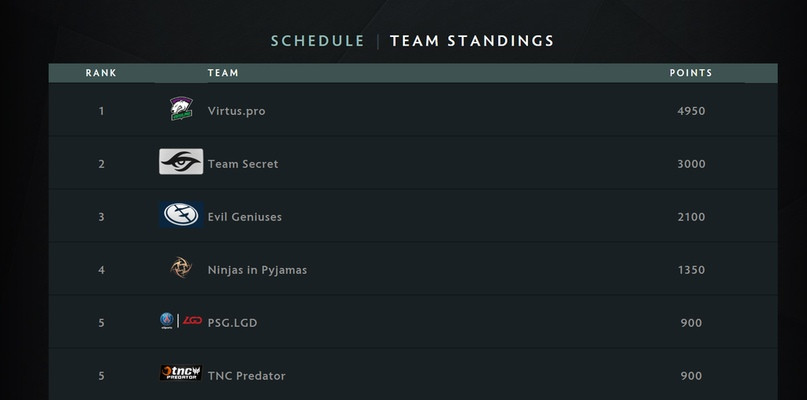Image resolution: width=807 pixels, height=400 pixels.
Task: Open the PSG.LGD team name link
Action: [x=233, y=323]
